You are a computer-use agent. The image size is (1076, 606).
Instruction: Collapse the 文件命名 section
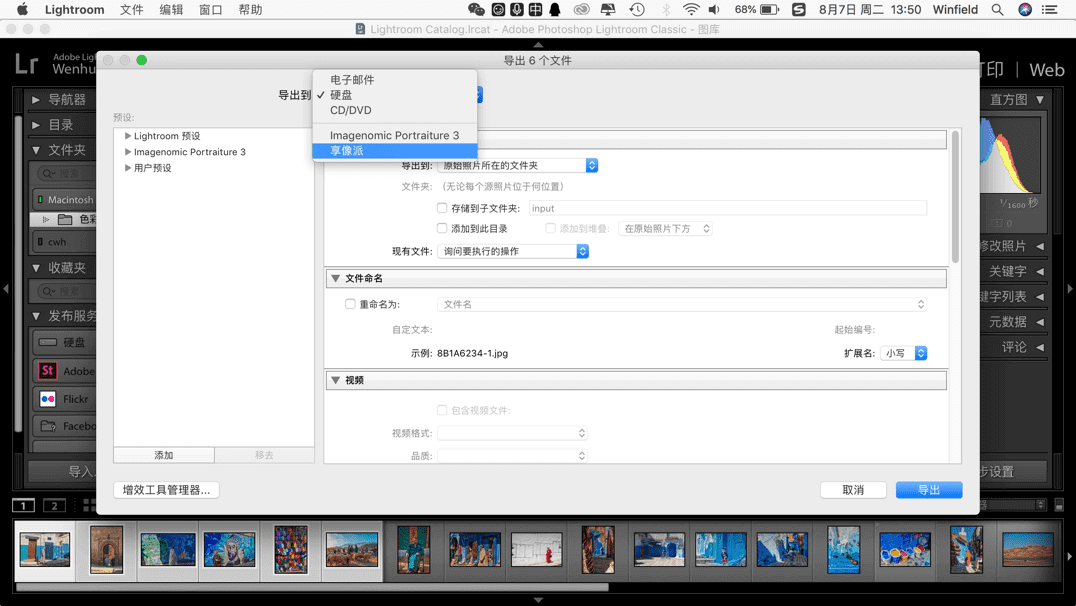[336, 279]
